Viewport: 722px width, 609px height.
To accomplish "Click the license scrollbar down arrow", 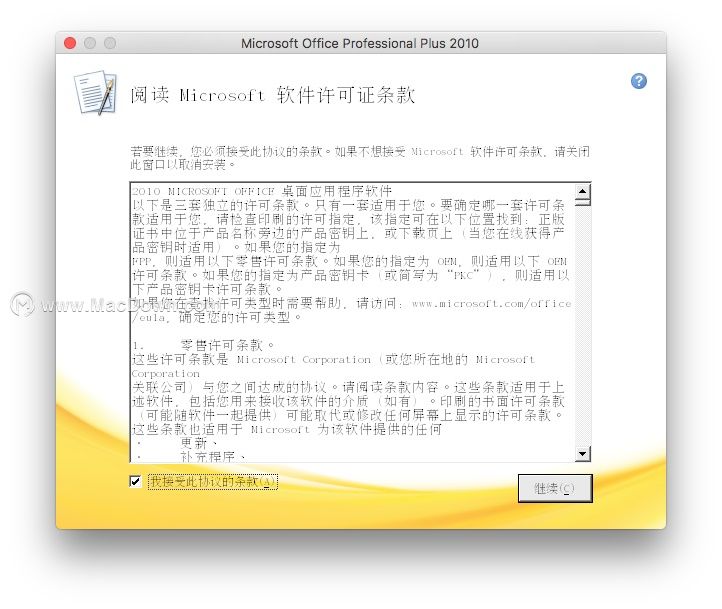I will pyautogui.click(x=582, y=454).
